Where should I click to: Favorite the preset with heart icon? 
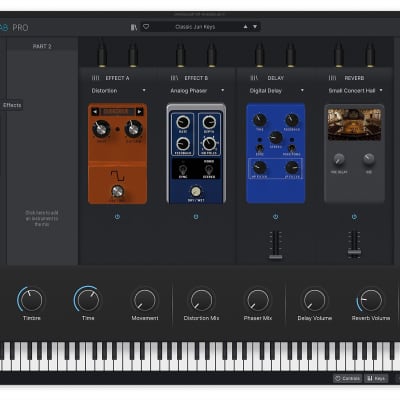click(x=146, y=27)
